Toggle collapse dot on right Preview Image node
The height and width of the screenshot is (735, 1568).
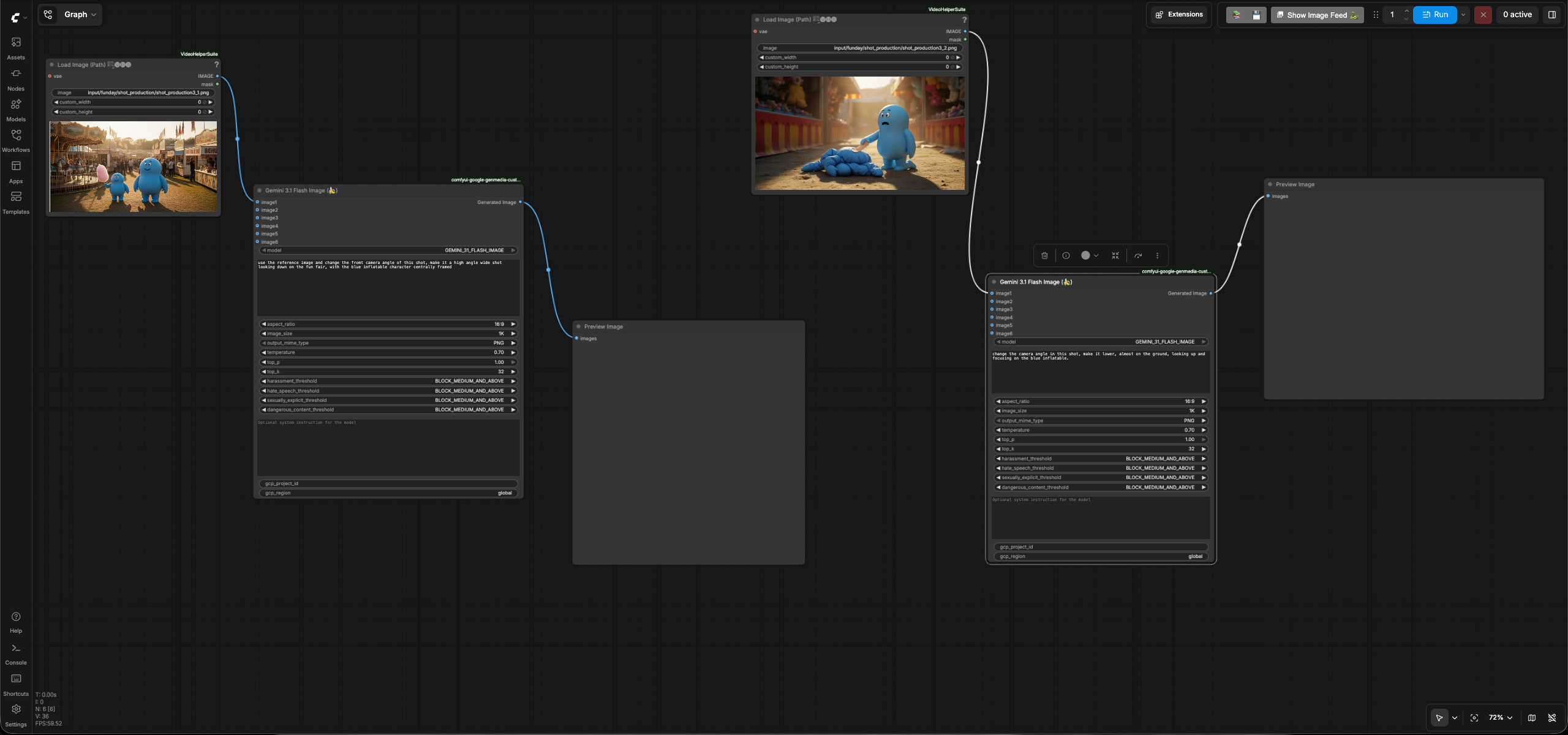(x=1270, y=184)
